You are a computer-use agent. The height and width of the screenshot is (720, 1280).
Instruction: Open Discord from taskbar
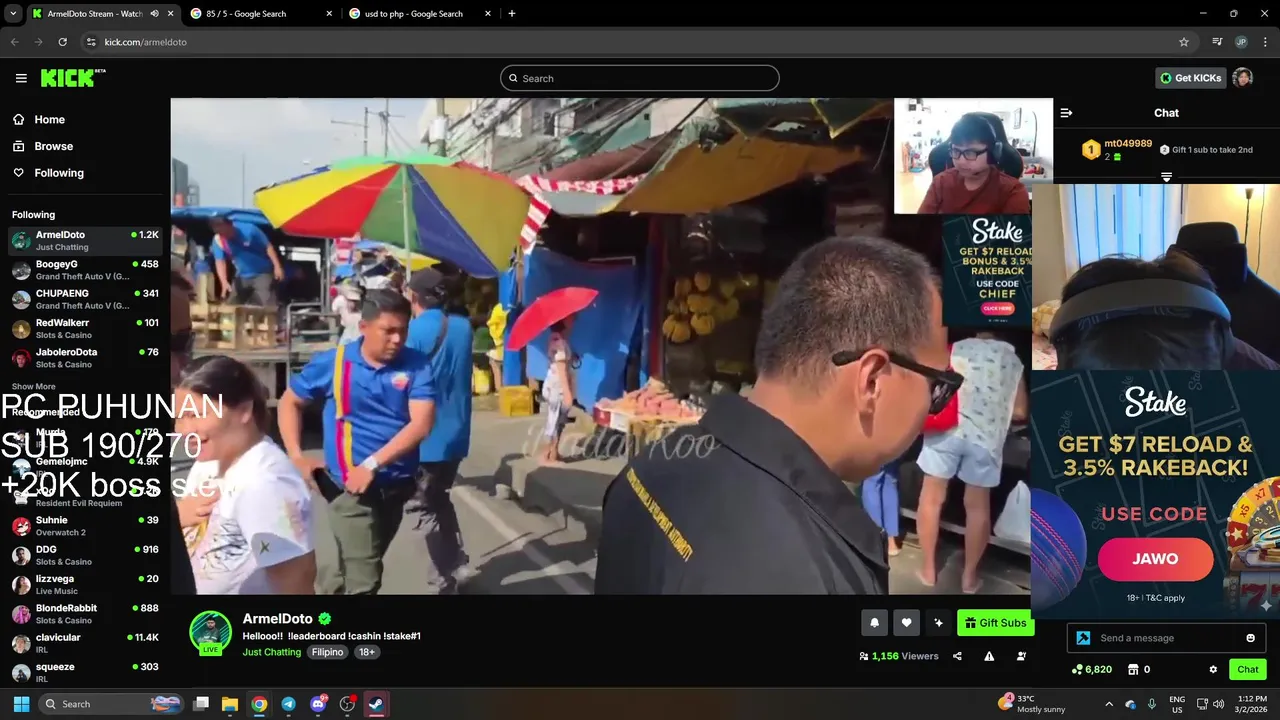pos(318,704)
